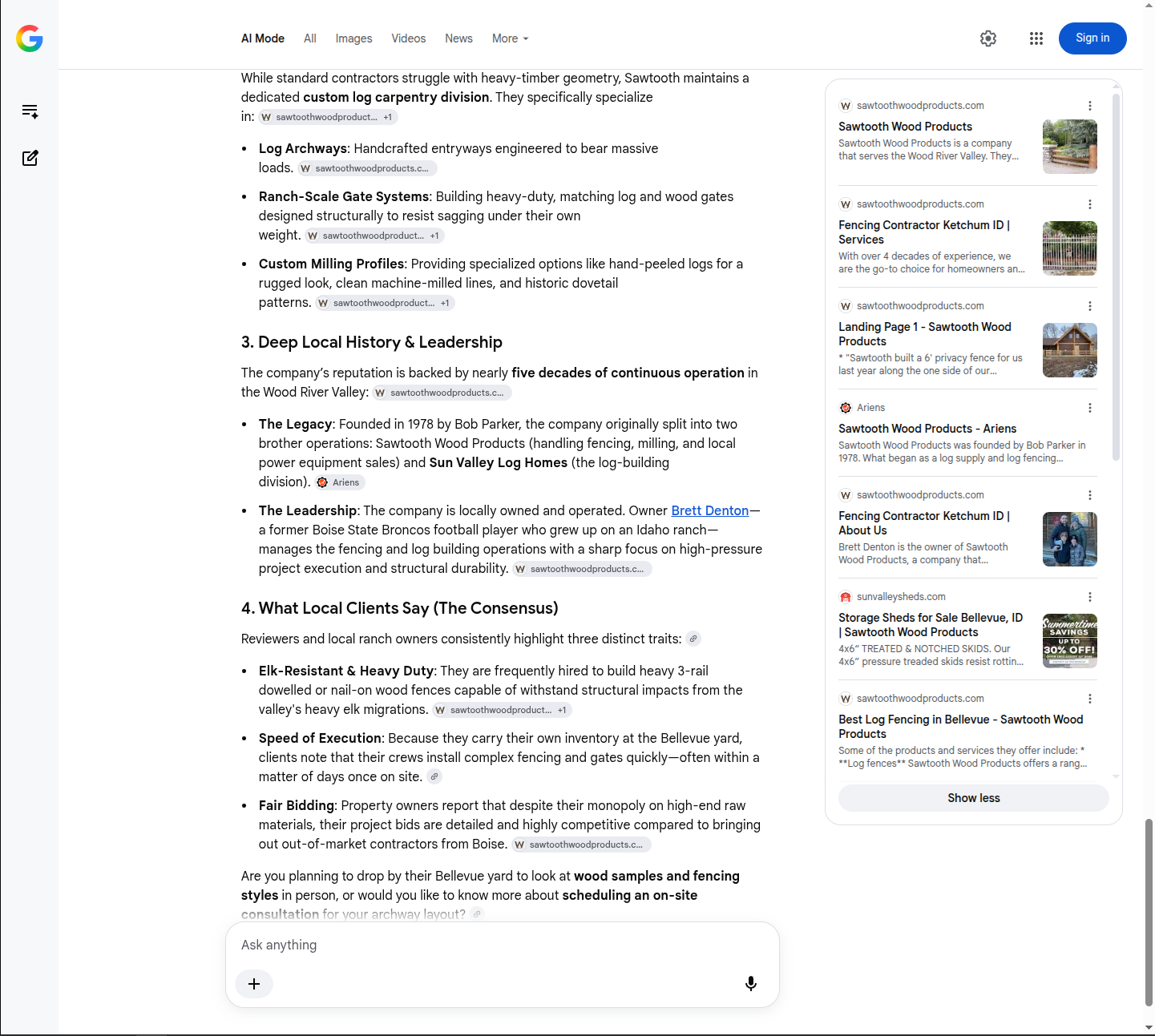Start a new search with compose icon
Image resolution: width=1155 pixels, height=1036 pixels.
point(30,158)
